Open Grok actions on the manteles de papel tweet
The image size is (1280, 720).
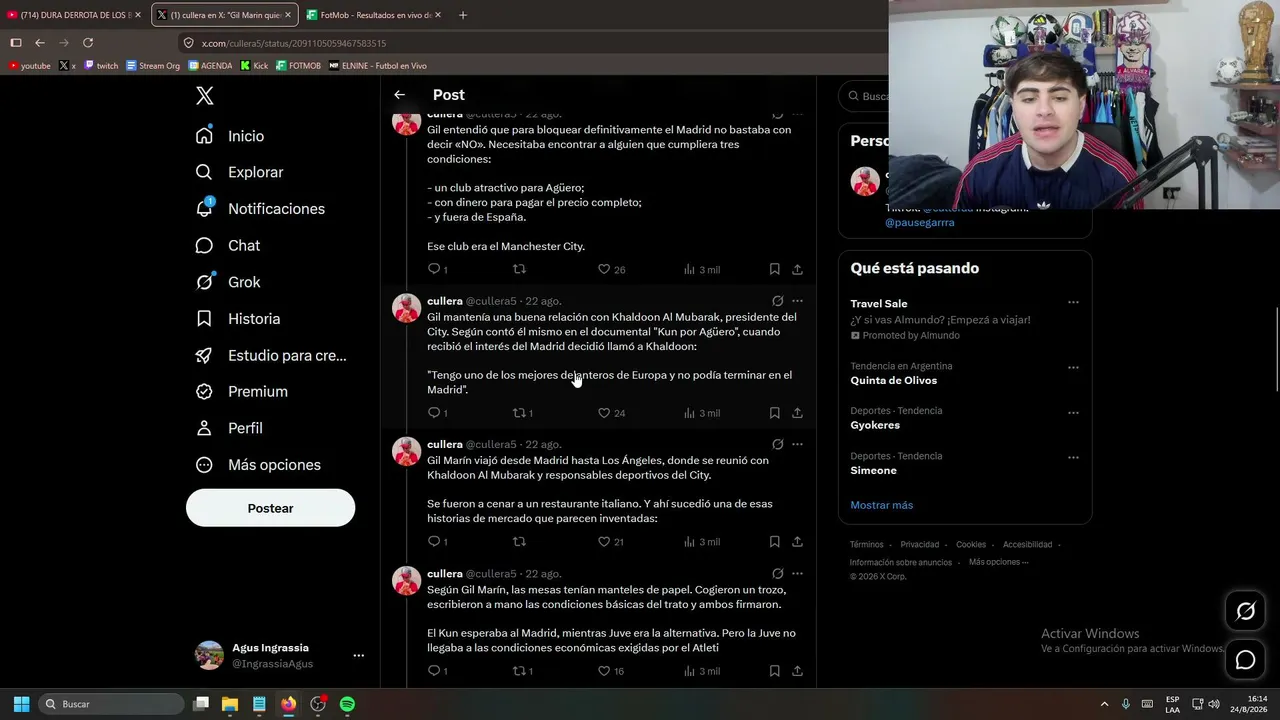click(x=777, y=574)
